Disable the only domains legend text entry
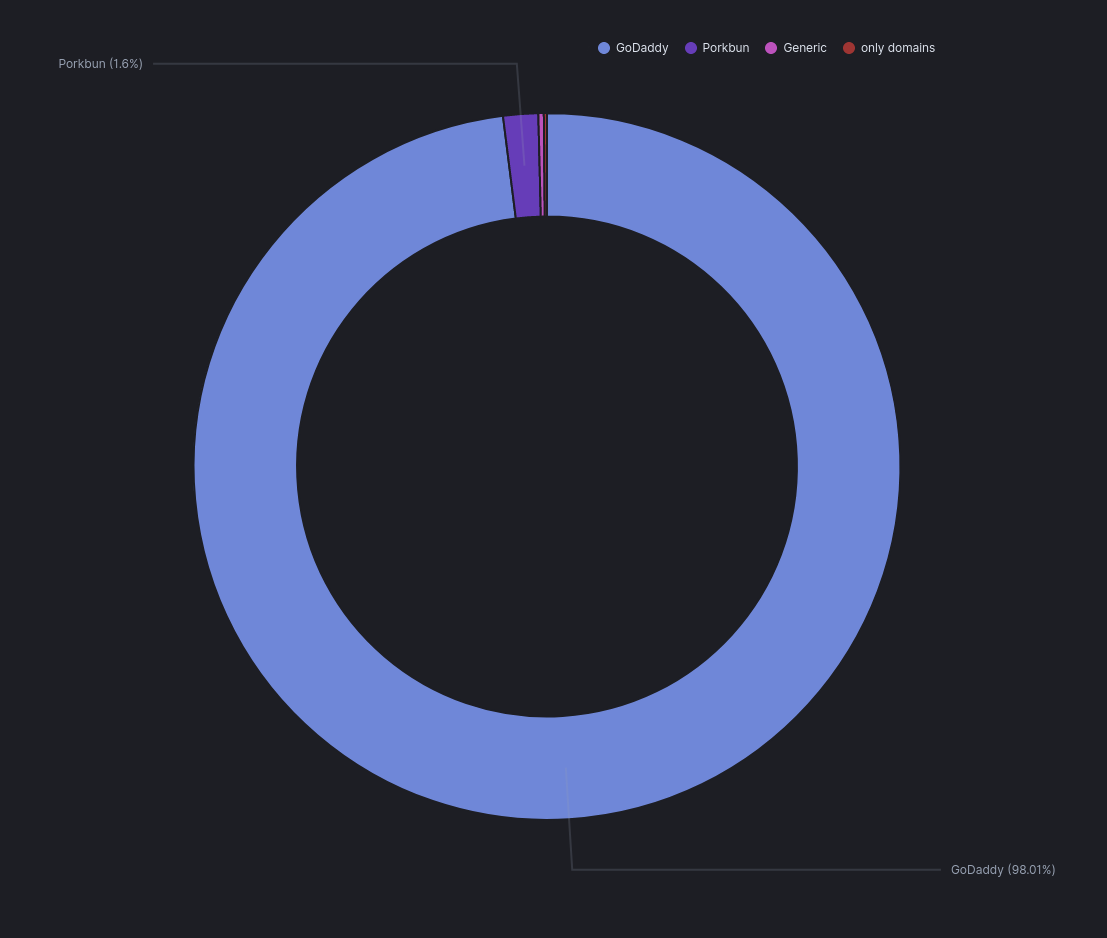1107x938 pixels. (897, 48)
